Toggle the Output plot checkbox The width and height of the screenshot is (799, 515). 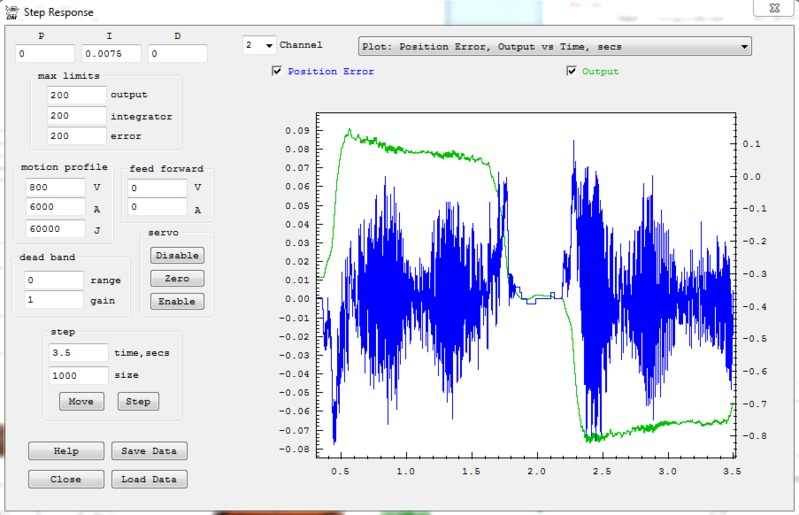(571, 72)
